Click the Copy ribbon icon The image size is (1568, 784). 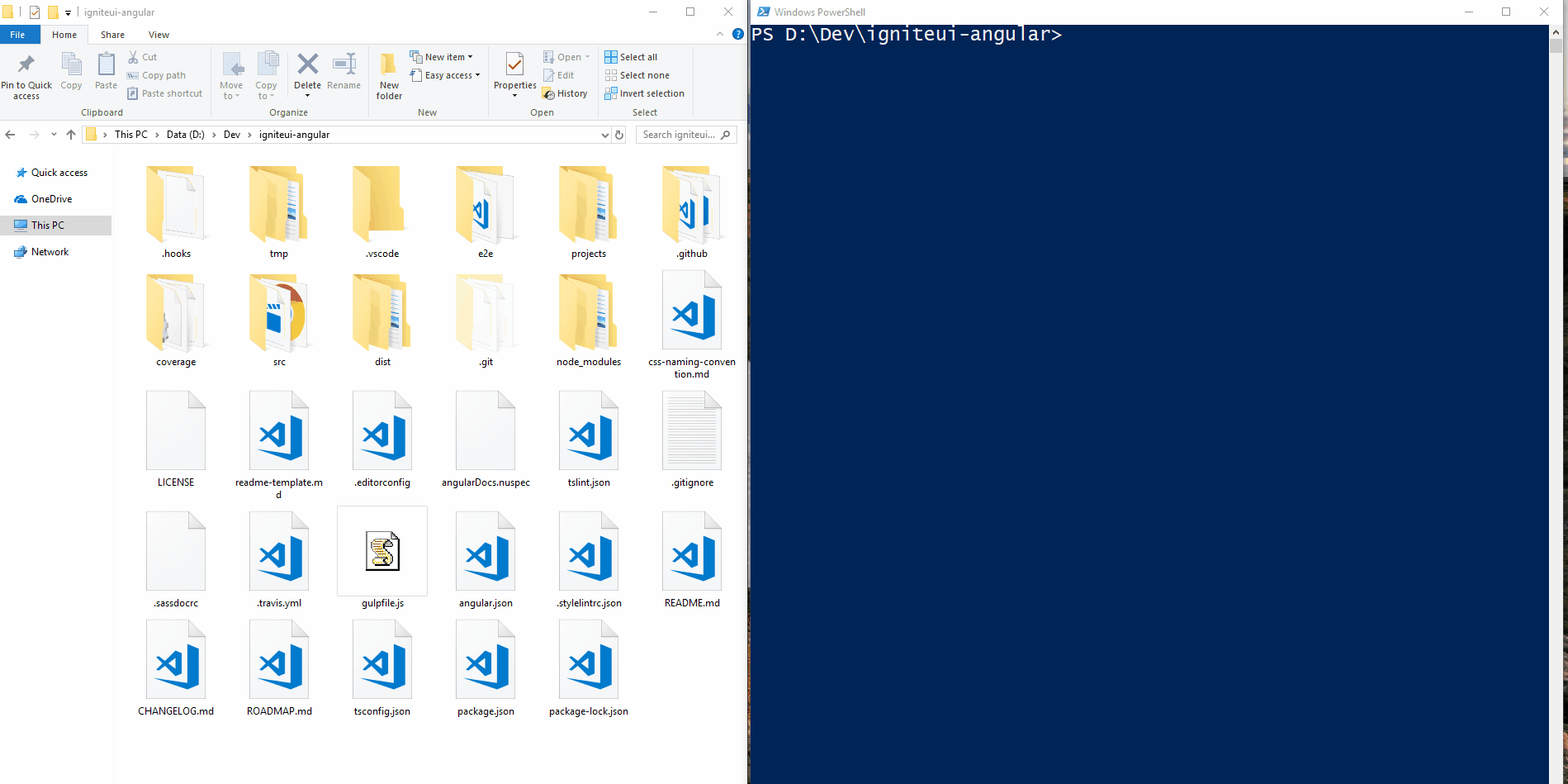pos(72,64)
